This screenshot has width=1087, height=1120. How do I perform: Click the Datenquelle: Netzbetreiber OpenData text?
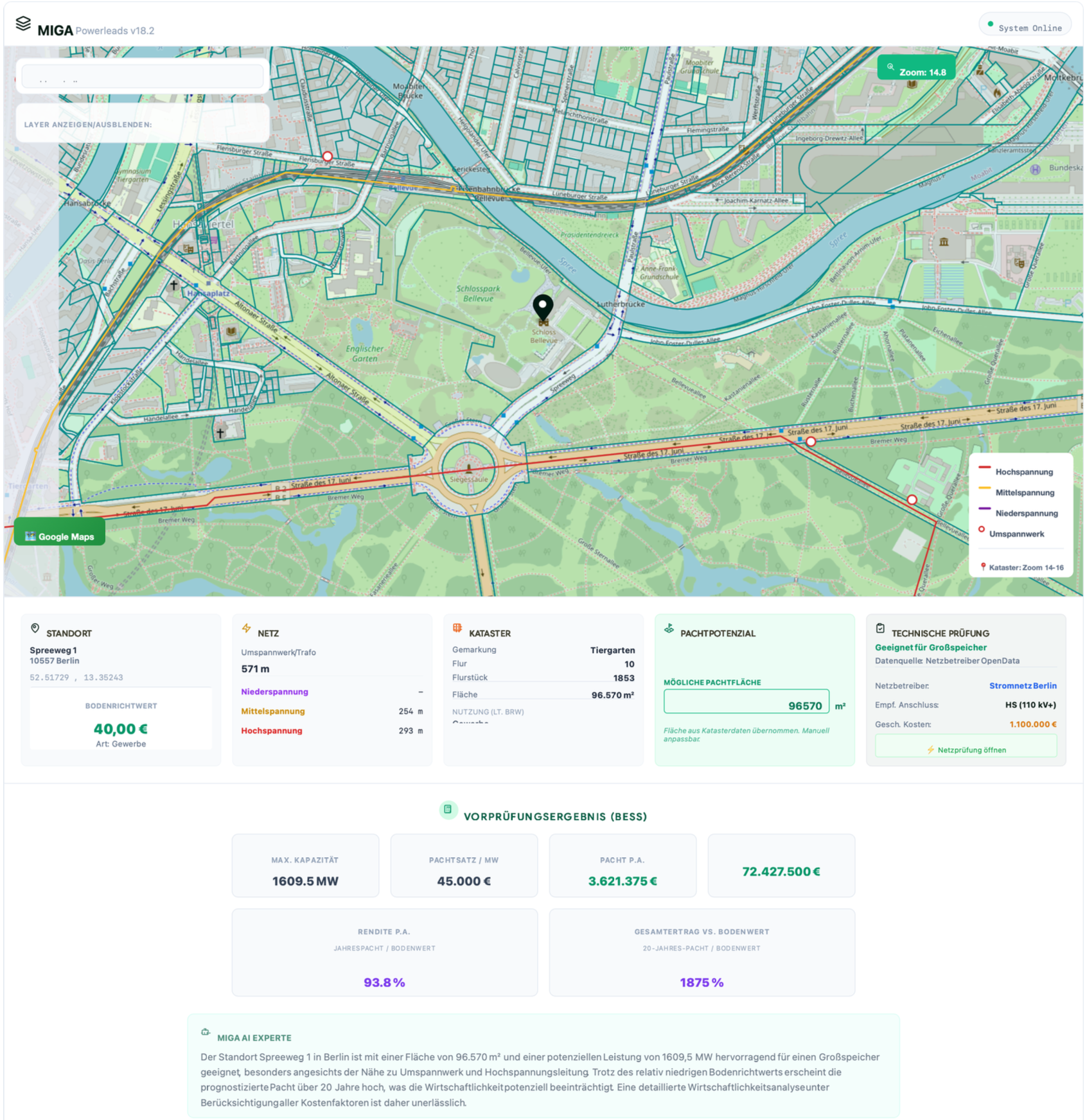pos(947,661)
